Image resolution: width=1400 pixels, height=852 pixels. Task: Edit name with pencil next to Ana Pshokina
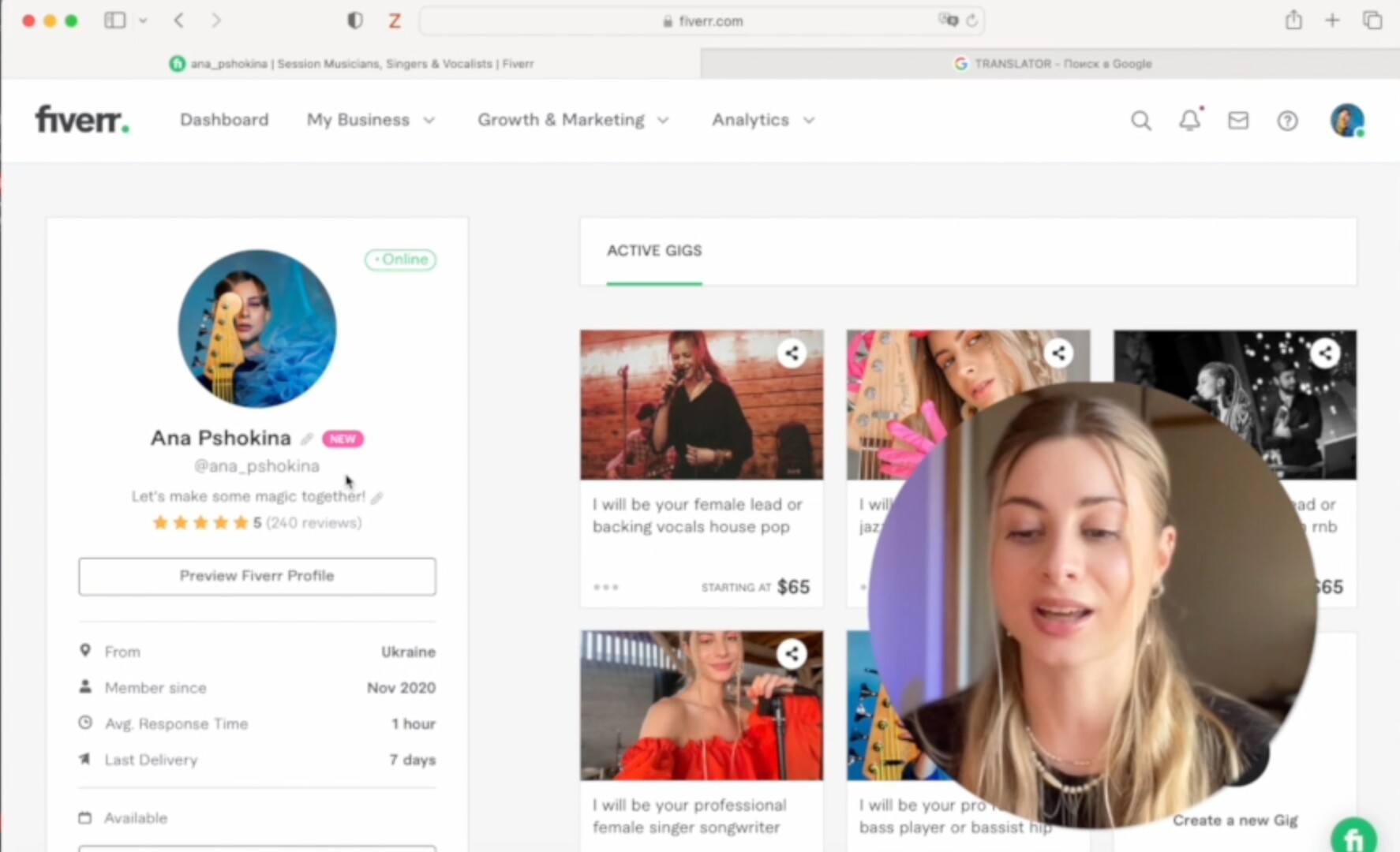point(307,439)
